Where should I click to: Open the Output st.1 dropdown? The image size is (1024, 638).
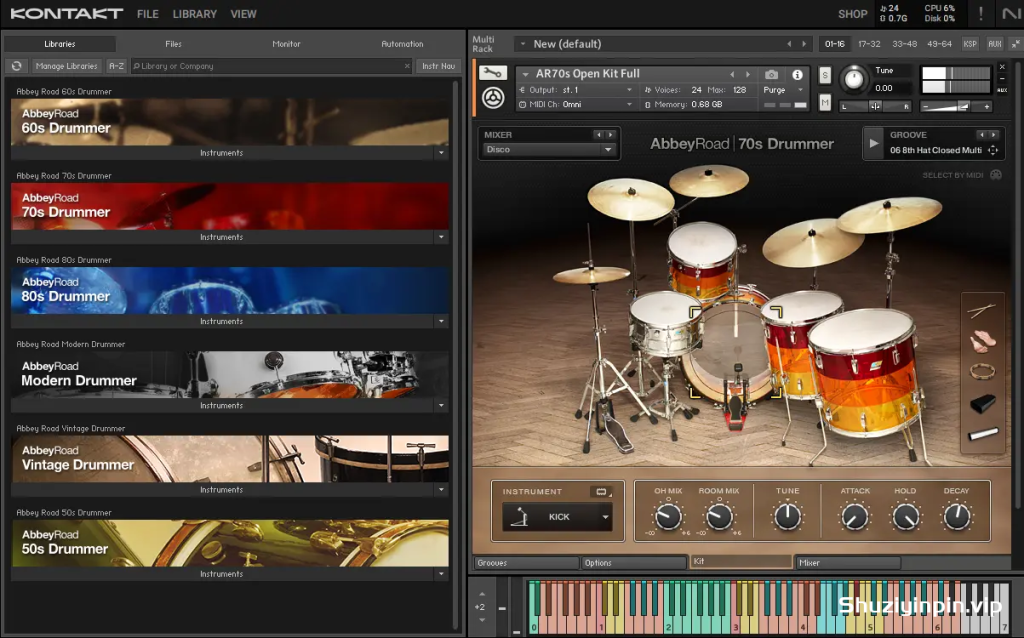pyautogui.click(x=575, y=90)
